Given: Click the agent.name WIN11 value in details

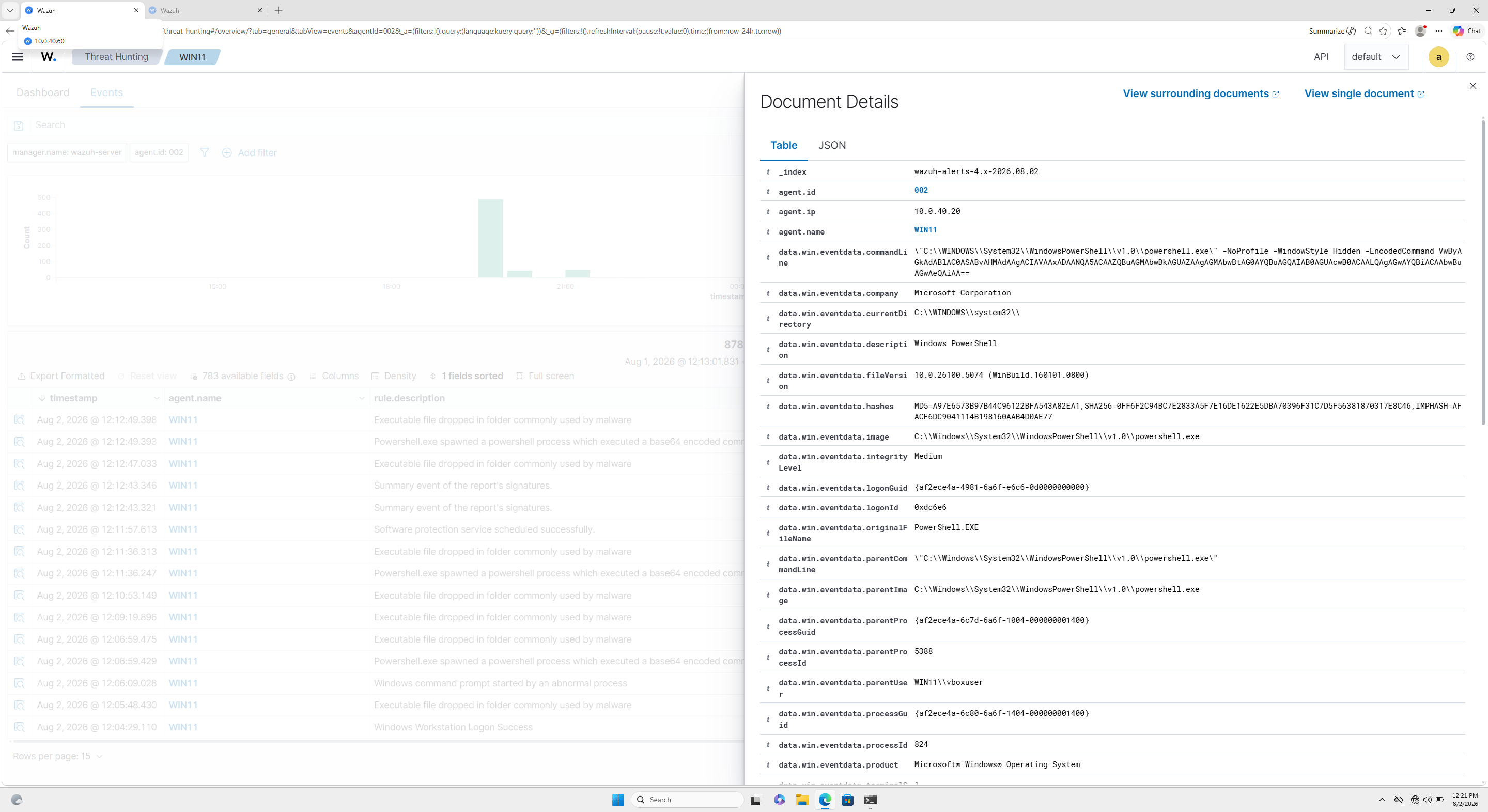Looking at the screenshot, I should pyautogui.click(x=925, y=230).
